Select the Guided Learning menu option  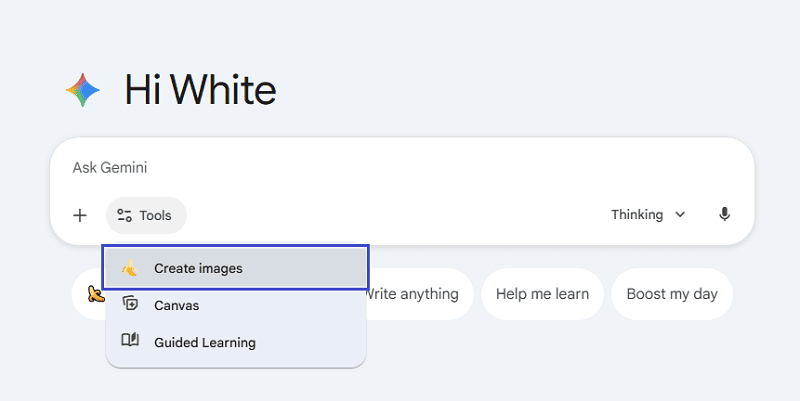click(204, 343)
